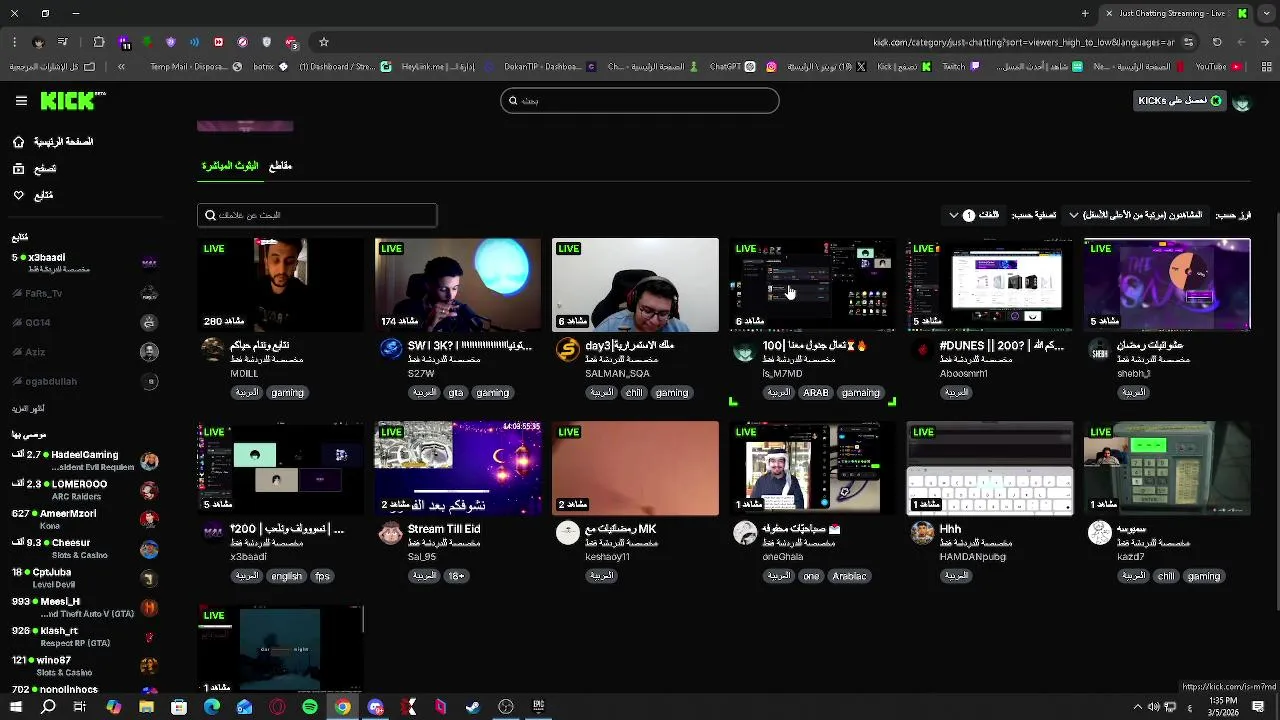Image resolution: width=1280 pixels, height=720 pixels.
Task: Open the Temp Mail bookmark
Action: click(195, 67)
